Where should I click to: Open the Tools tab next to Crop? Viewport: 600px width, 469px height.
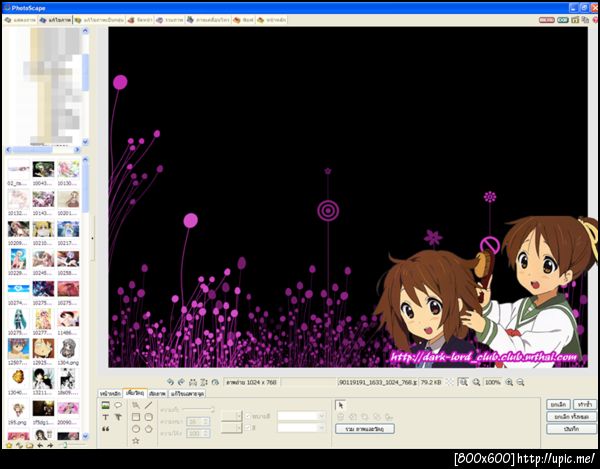(188, 393)
